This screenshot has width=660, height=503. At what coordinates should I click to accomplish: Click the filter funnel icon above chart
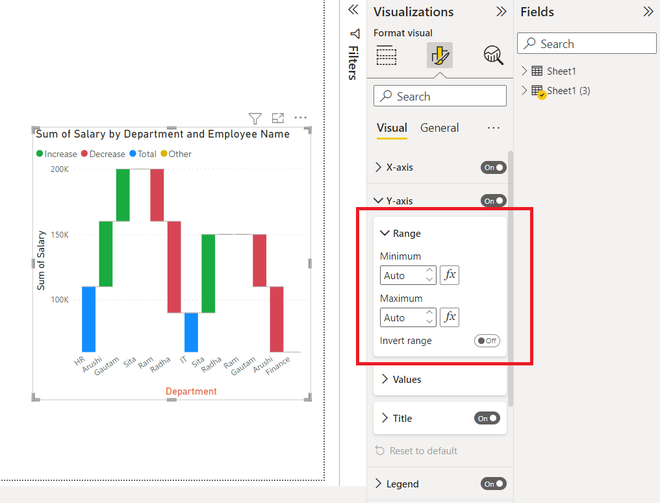255,119
